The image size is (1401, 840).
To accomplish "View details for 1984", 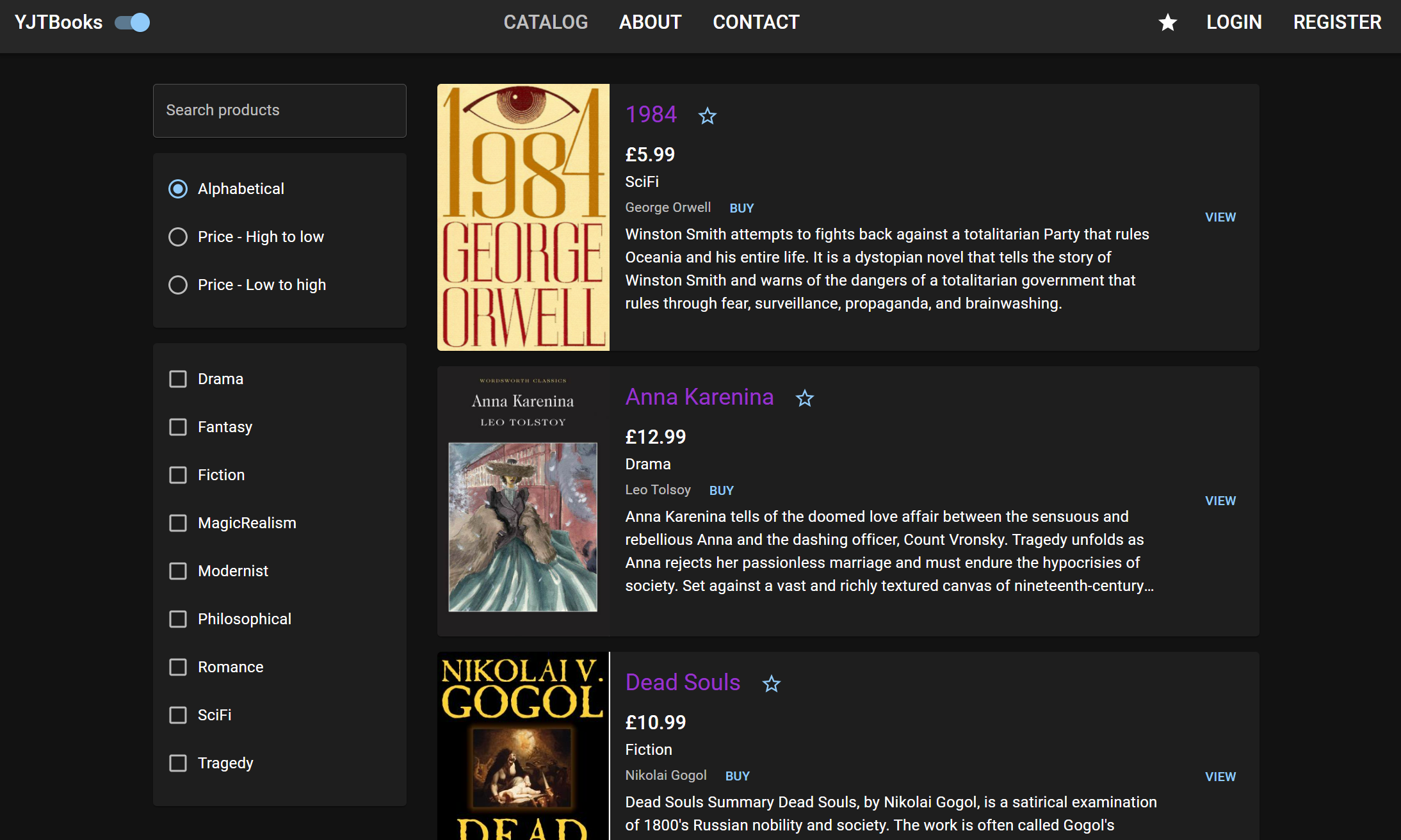I will pyautogui.click(x=1220, y=217).
